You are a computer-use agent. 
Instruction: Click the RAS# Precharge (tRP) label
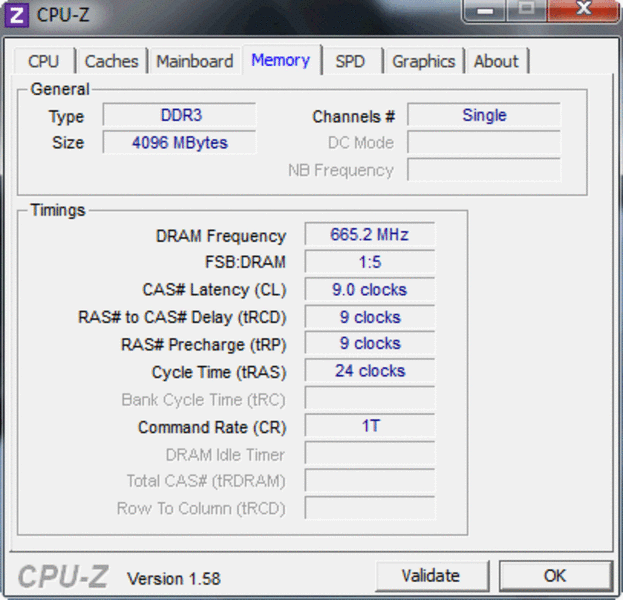coord(204,345)
